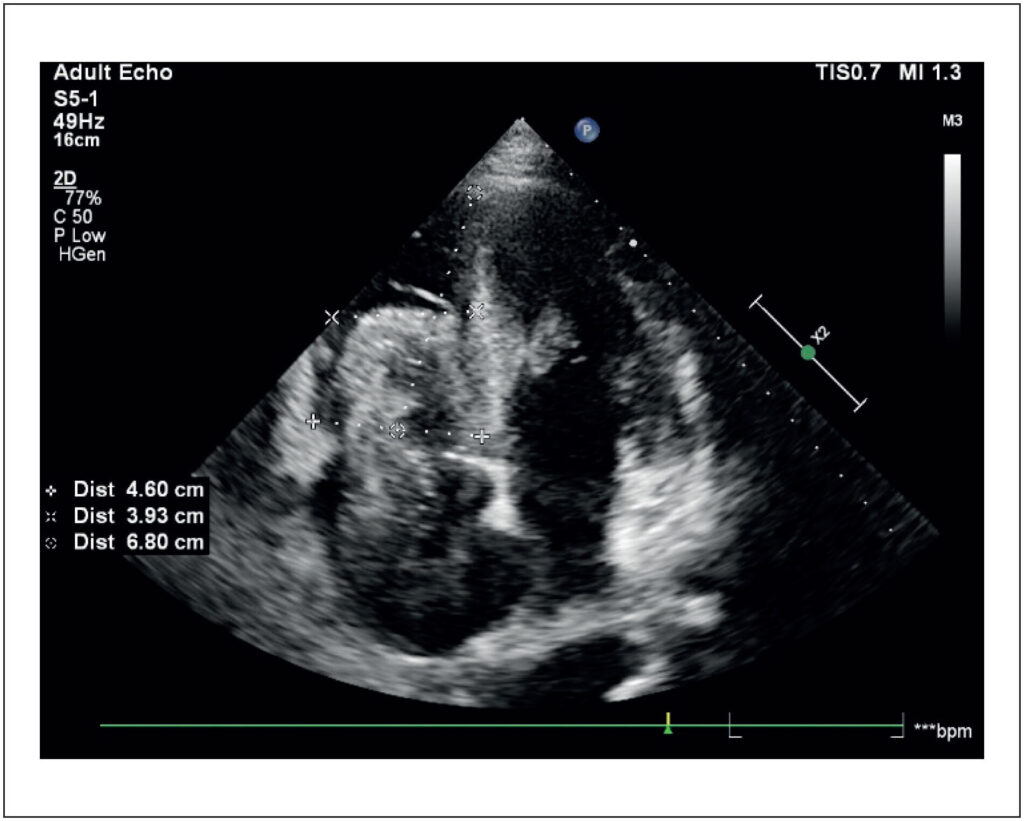Click the grayscale bar under M3

point(951,240)
